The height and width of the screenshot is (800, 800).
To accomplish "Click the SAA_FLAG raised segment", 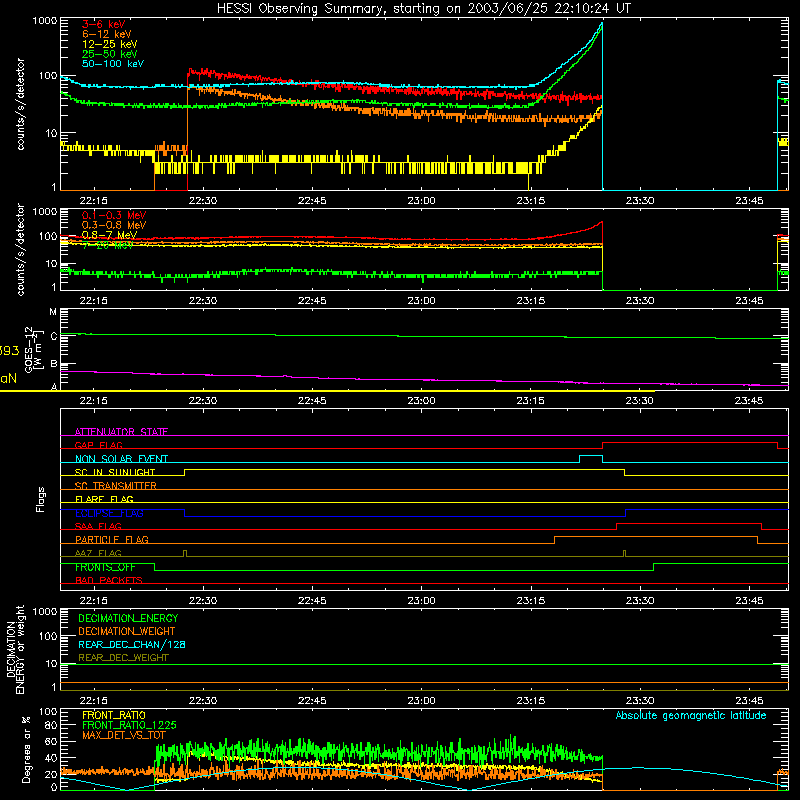I will (x=689, y=523).
